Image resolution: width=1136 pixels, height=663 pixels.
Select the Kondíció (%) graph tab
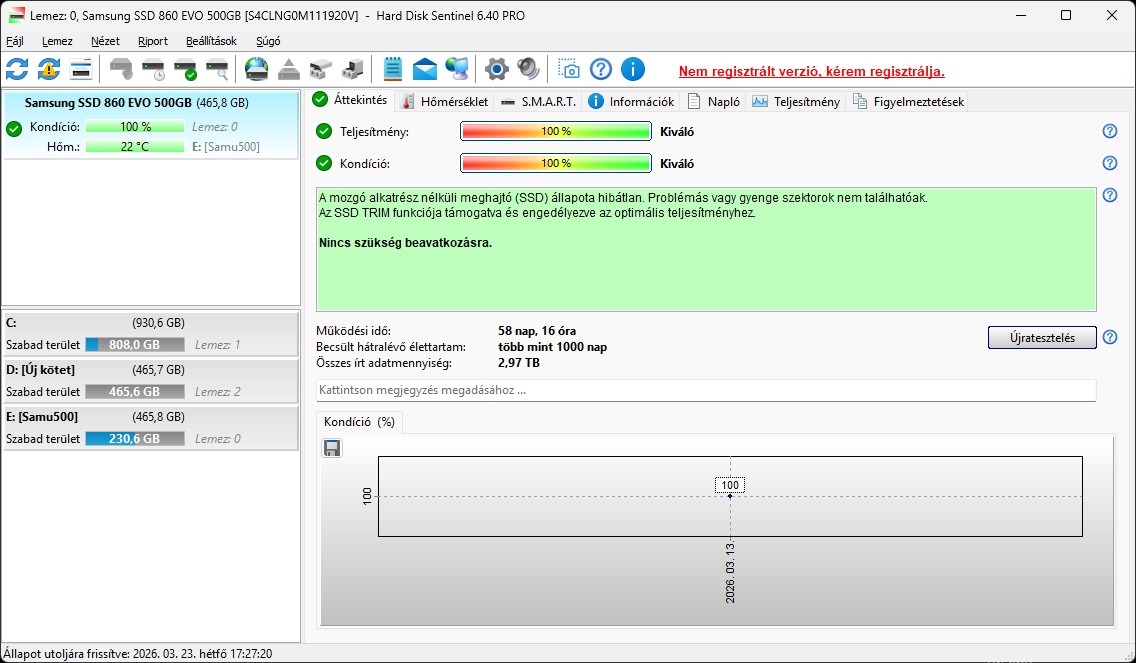[359, 422]
